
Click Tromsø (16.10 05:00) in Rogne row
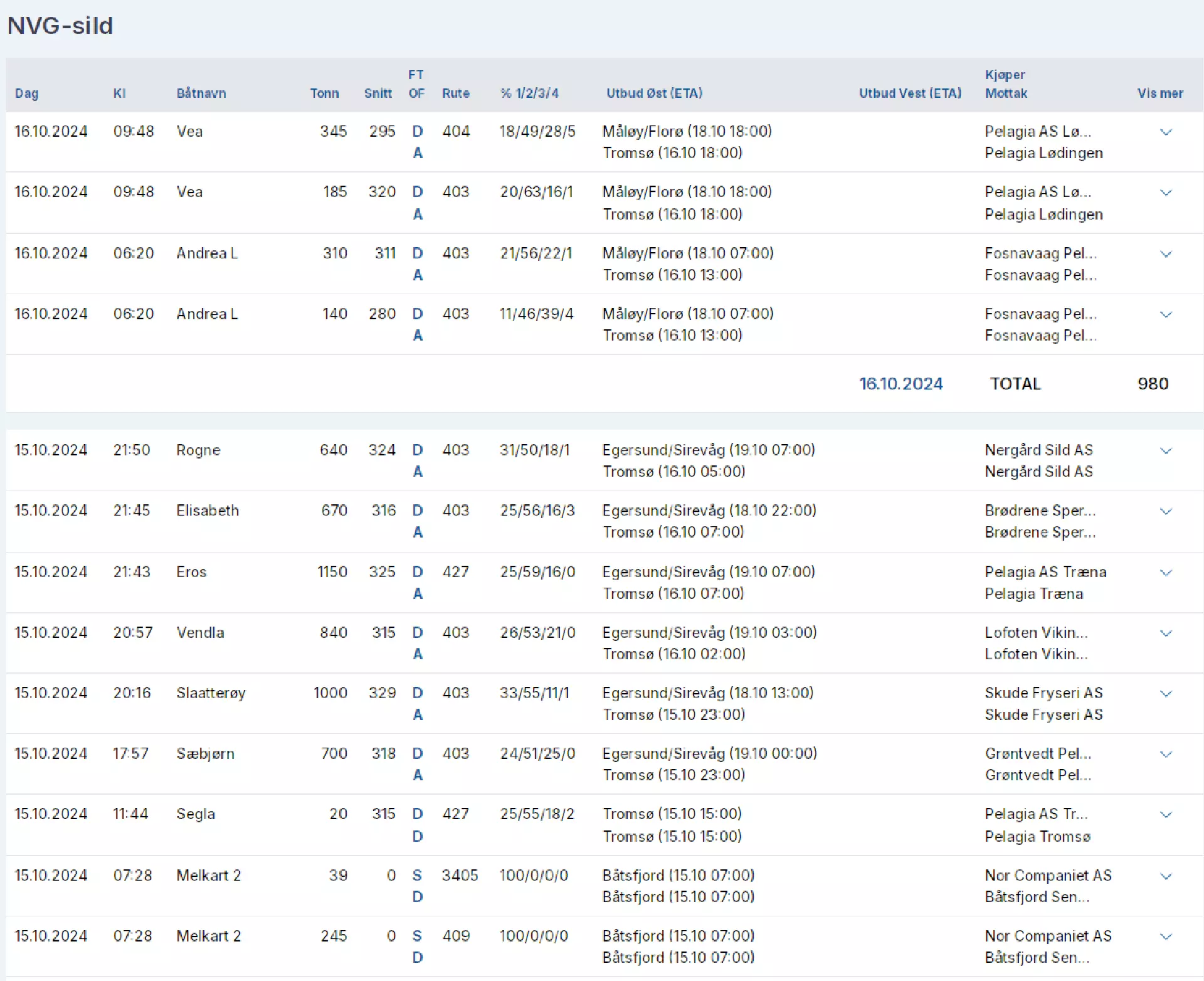(x=674, y=472)
